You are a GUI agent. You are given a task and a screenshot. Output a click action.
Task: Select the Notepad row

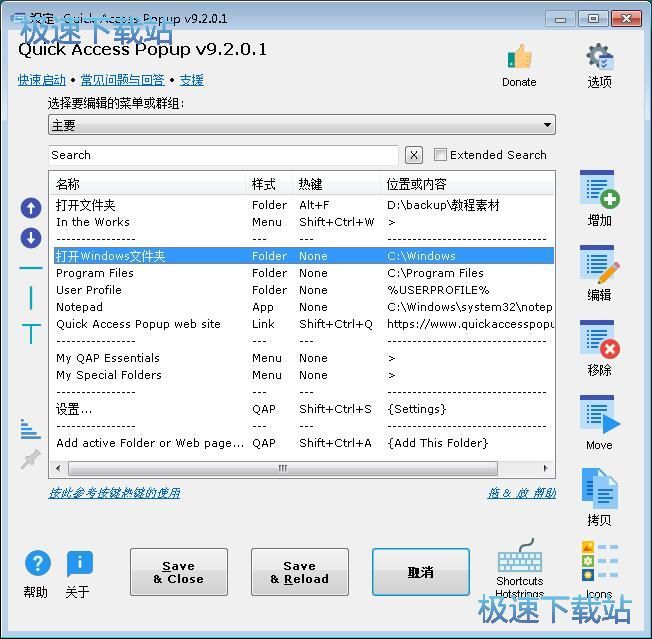pyautogui.click(x=304, y=307)
